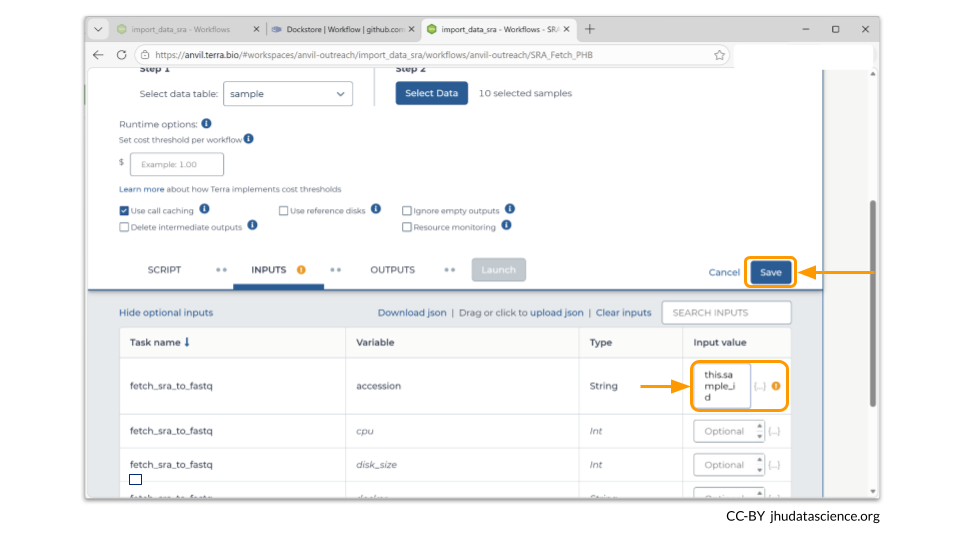Click the Save button

[770, 272]
